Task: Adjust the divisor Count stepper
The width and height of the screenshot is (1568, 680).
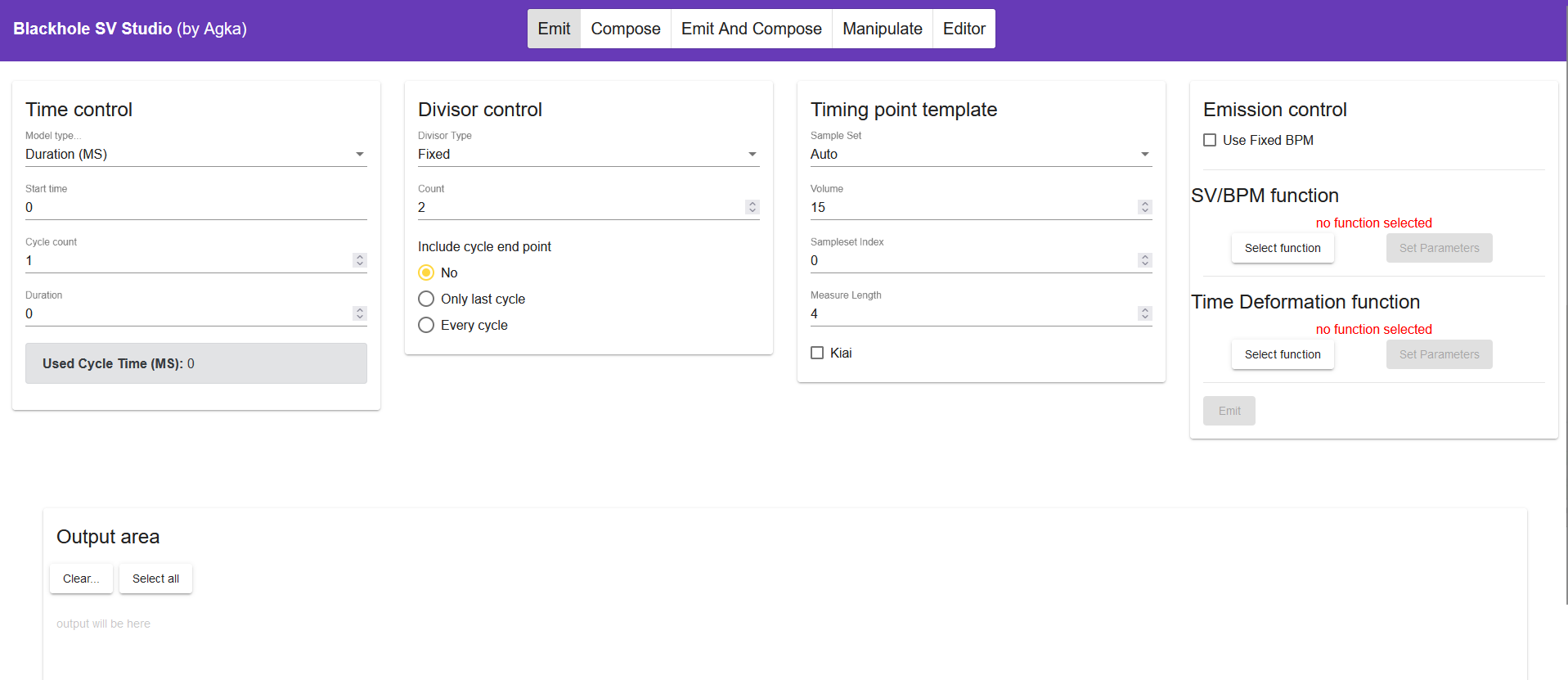Action: pos(752,207)
